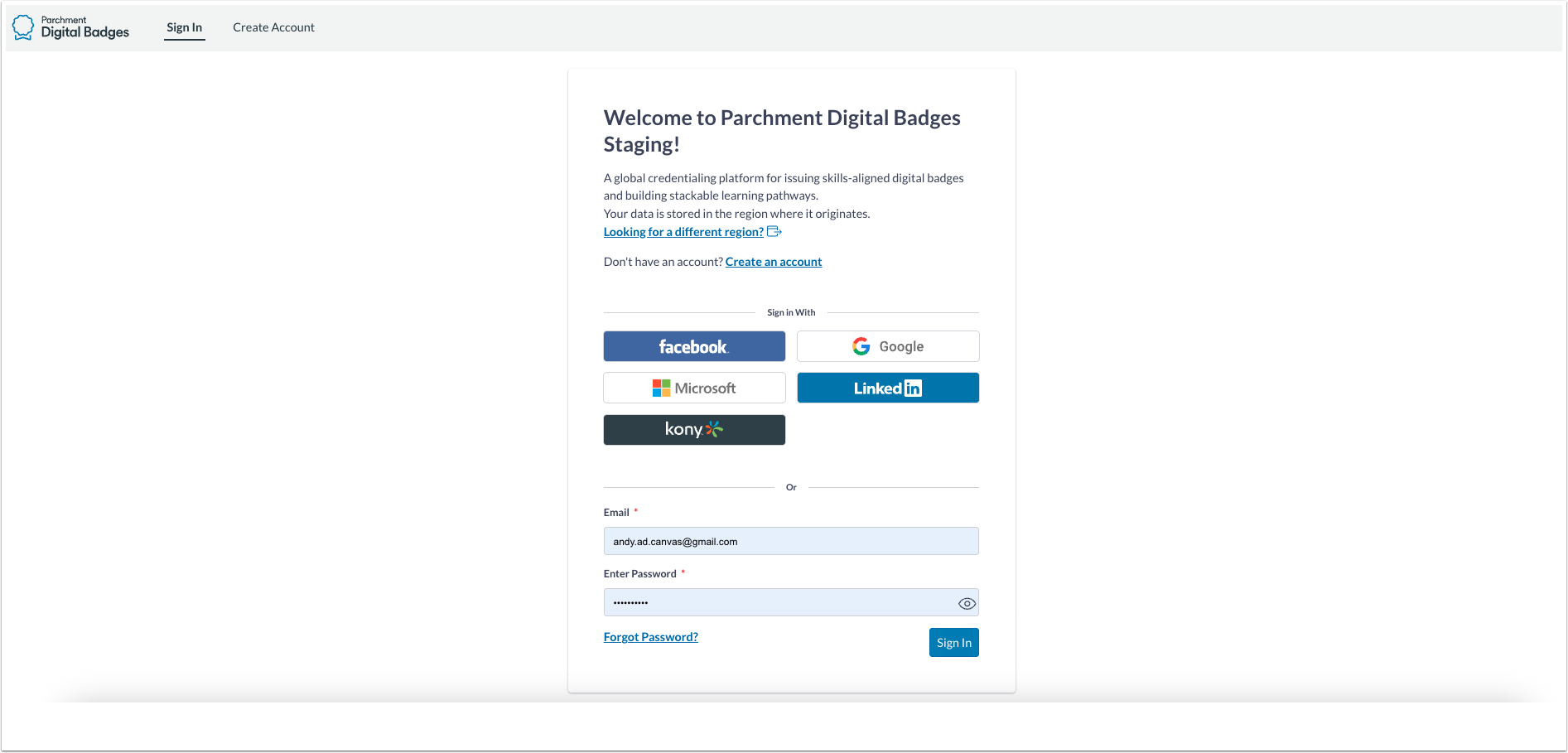1568x753 pixels.
Task: Sign in using the Google button
Action: click(887, 346)
